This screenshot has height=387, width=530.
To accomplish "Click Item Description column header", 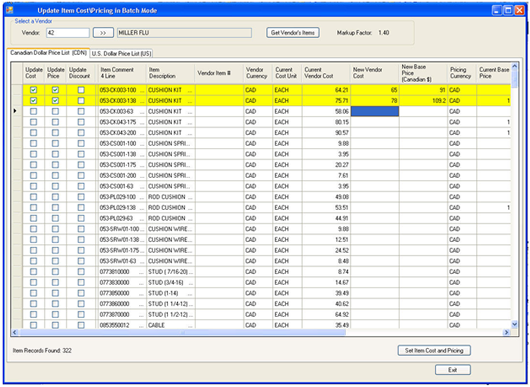I will pos(171,73).
